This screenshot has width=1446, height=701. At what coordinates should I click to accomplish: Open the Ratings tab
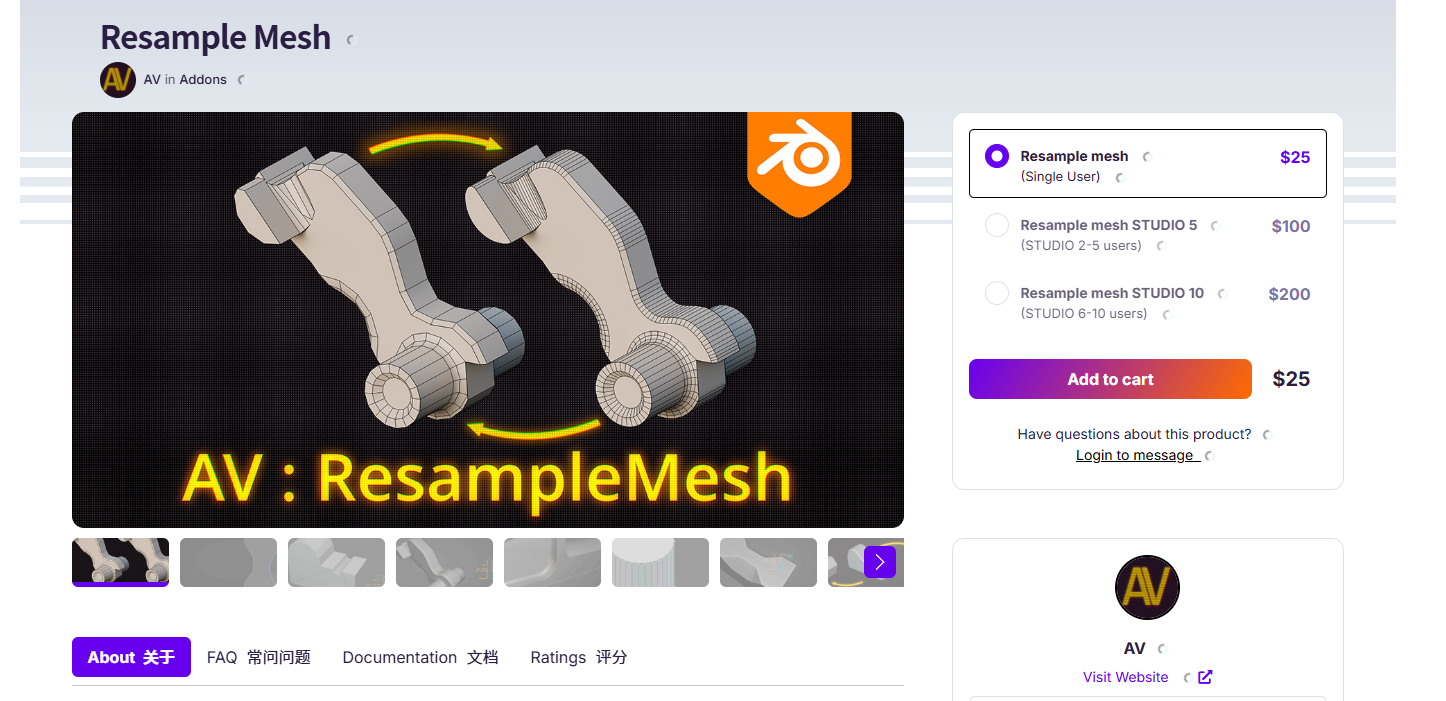(x=579, y=657)
